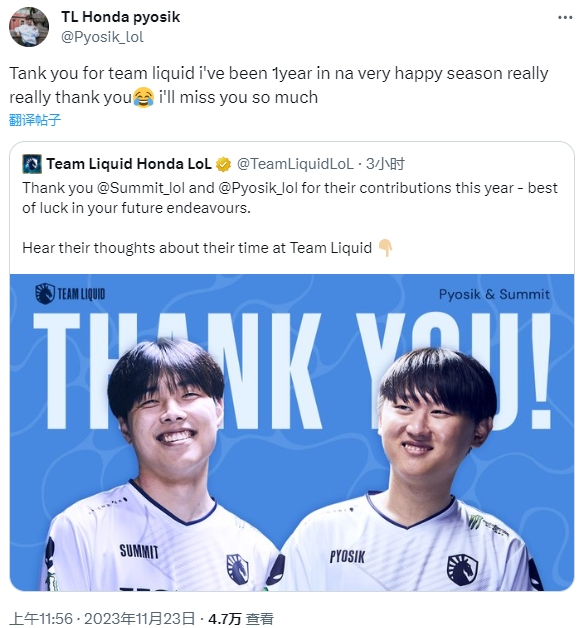580x628 pixels.
Task: Click the @Pyosik_lol mention in quoted tweet
Action: [258, 188]
